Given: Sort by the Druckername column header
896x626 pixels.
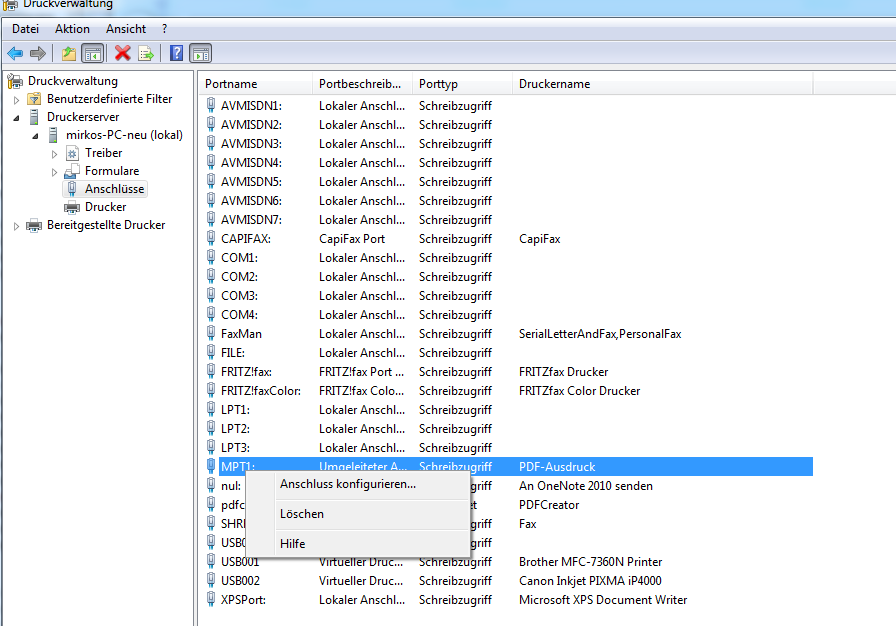Looking at the screenshot, I should tap(662, 84).
